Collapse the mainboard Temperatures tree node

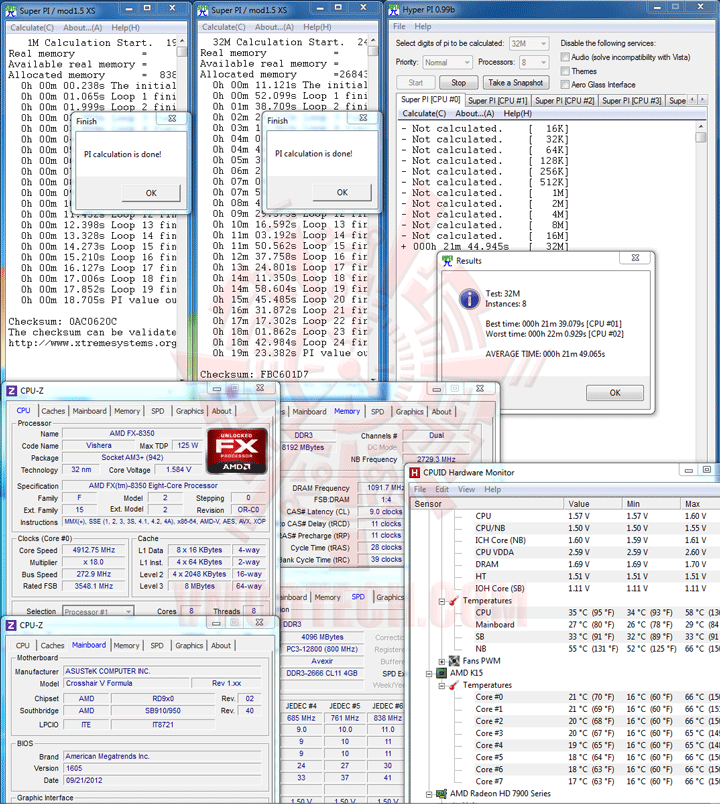point(442,601)
